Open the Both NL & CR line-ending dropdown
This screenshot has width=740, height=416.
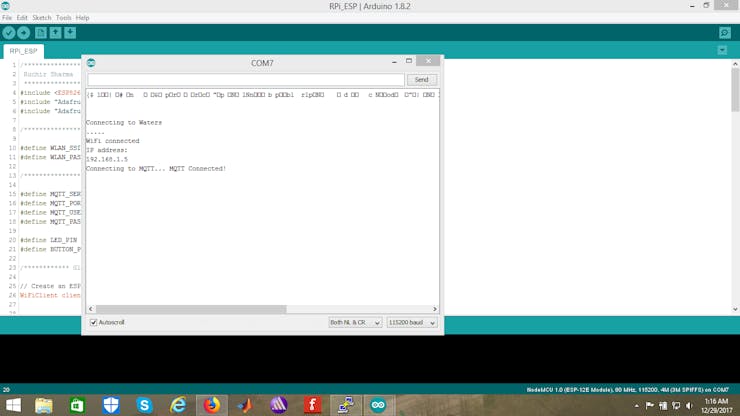point(355,323)
